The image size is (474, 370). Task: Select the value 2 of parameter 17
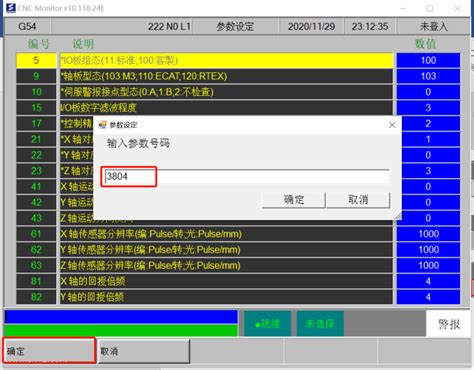tap(430, 123)
